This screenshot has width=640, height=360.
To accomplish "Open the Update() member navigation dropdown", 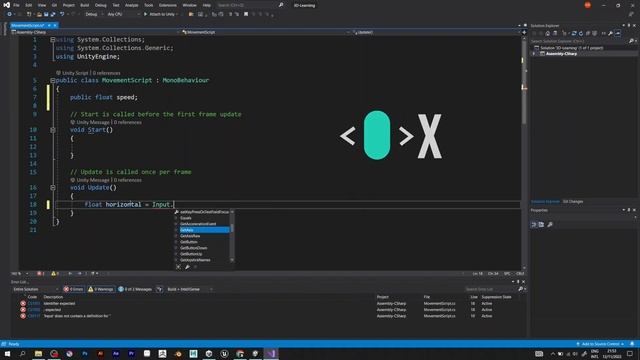I will [436, 32].
